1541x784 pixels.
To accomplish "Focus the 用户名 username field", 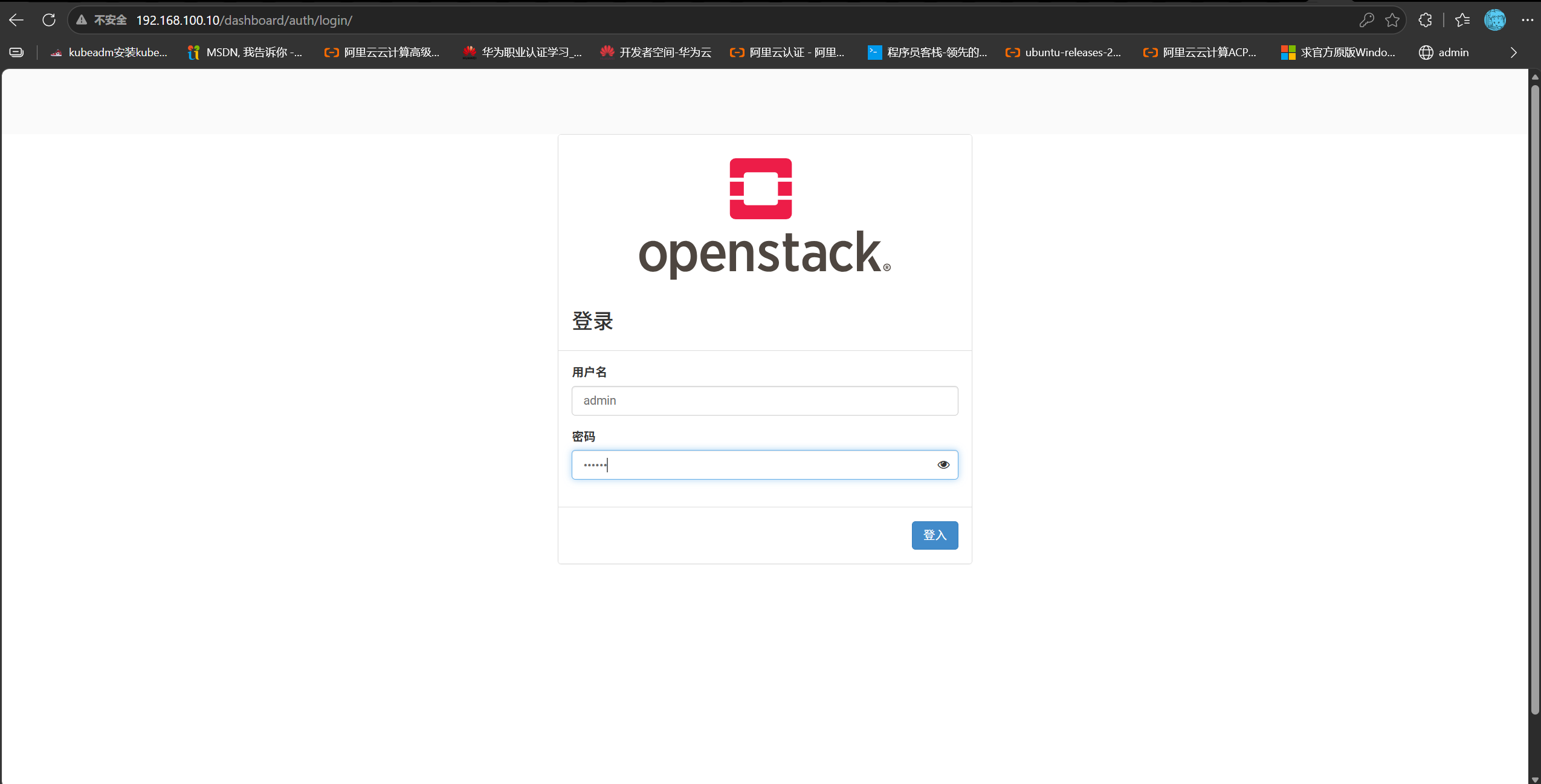I will click(764, 400).
